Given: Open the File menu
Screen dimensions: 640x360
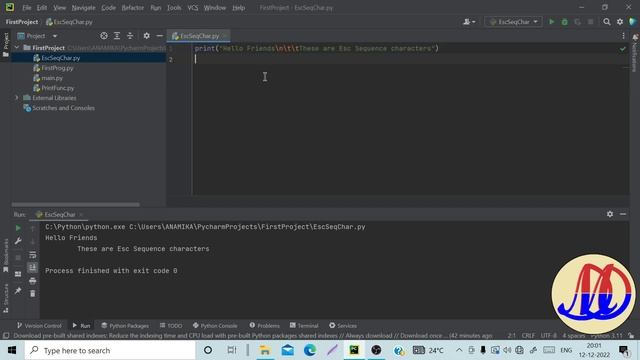Looking at the screenshot, I should (x=27, y=7).
